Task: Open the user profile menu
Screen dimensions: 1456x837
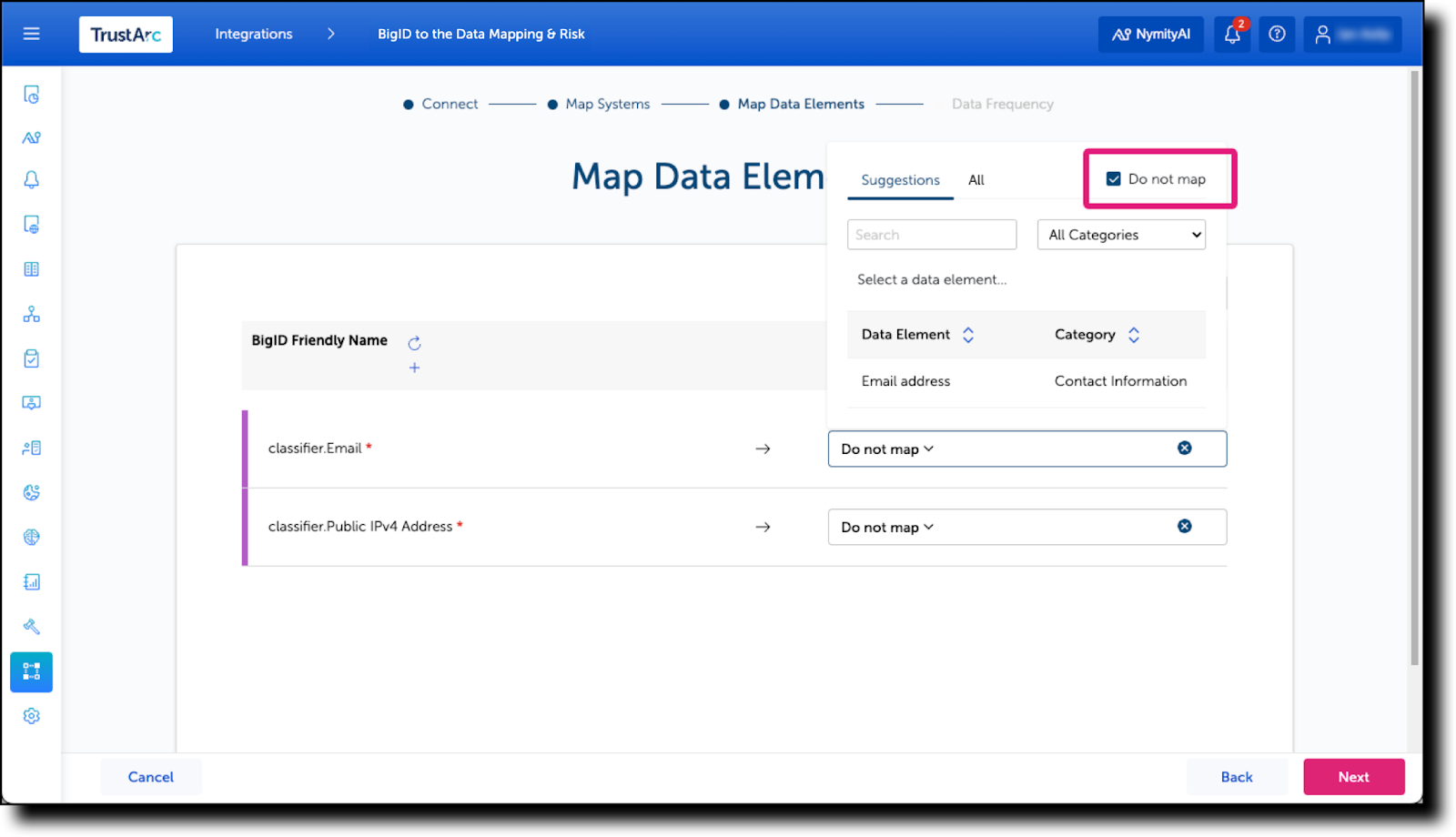Action: (x=1352, y=35)
